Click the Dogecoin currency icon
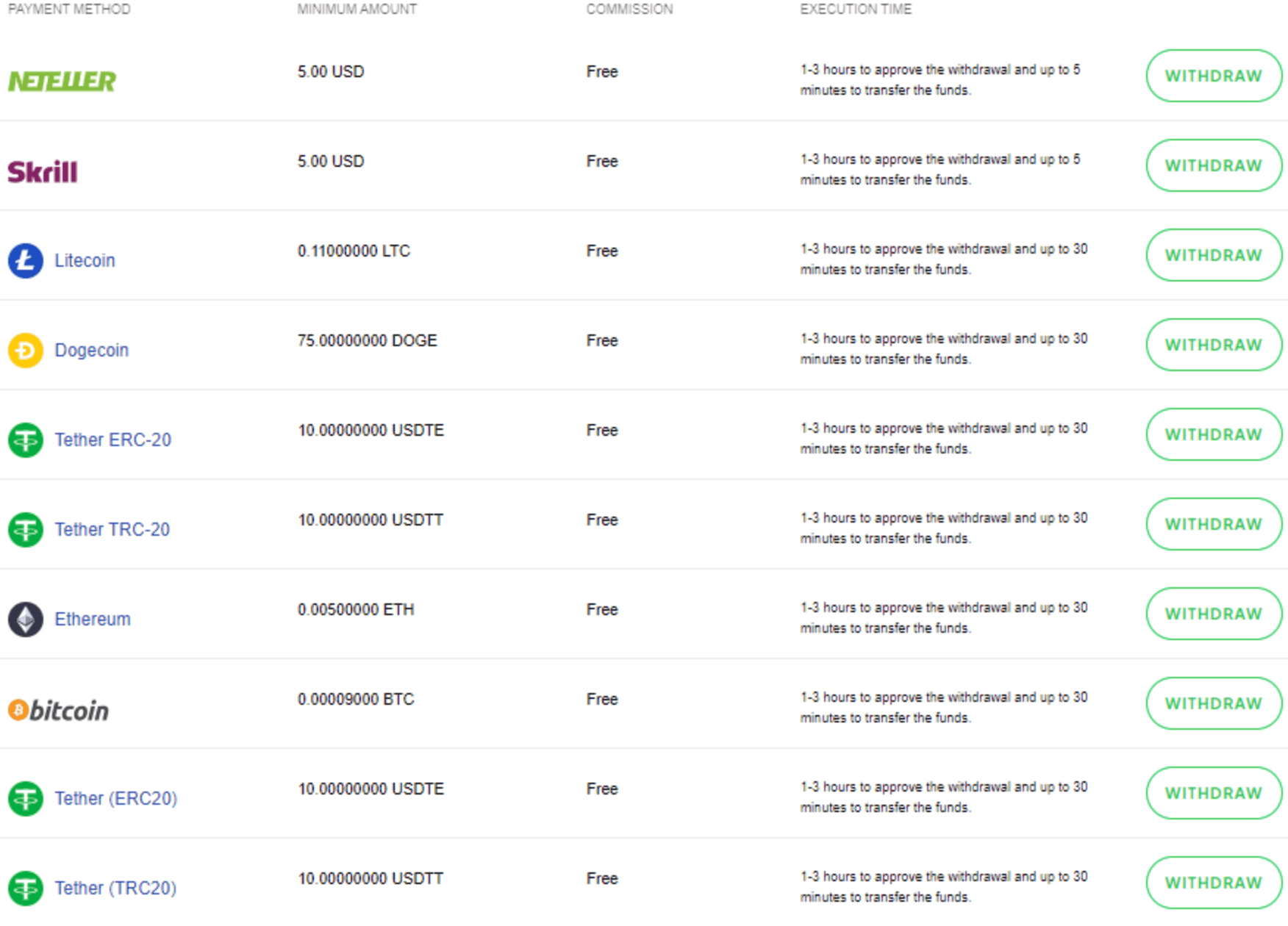 [24, 350]
